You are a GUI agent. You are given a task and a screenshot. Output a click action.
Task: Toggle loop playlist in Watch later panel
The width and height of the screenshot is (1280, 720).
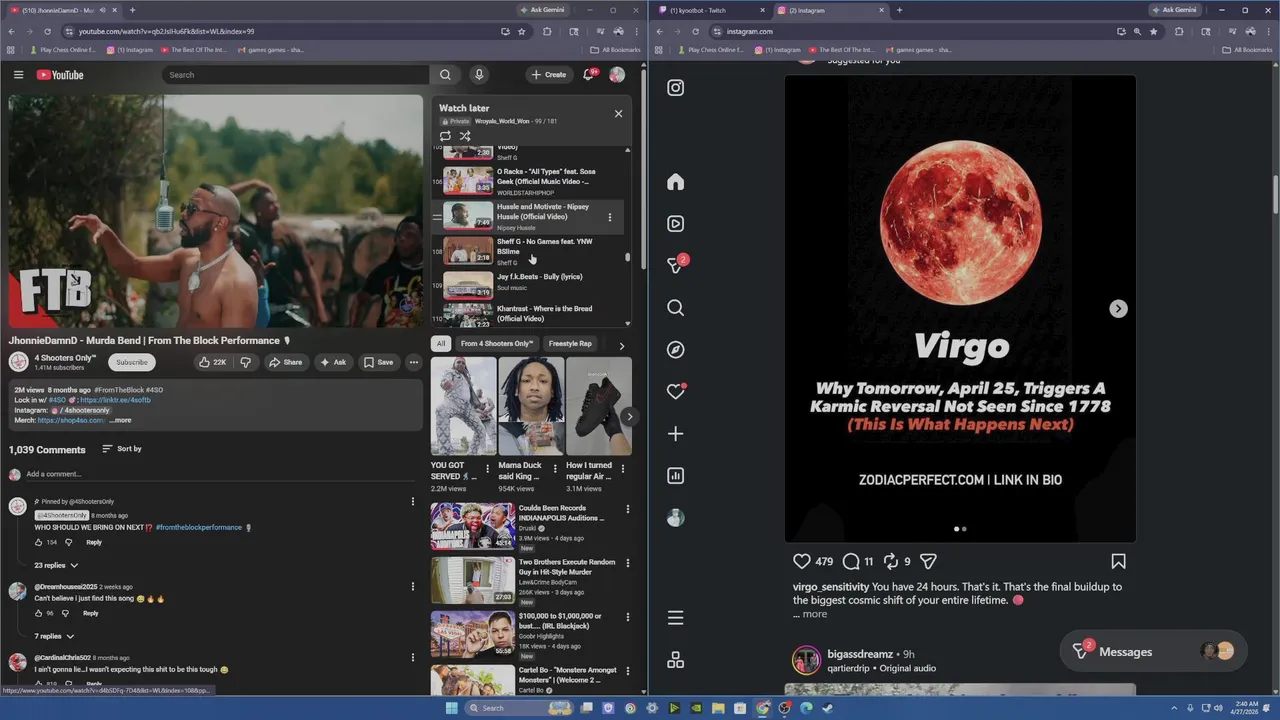click(x=445, y=136)
